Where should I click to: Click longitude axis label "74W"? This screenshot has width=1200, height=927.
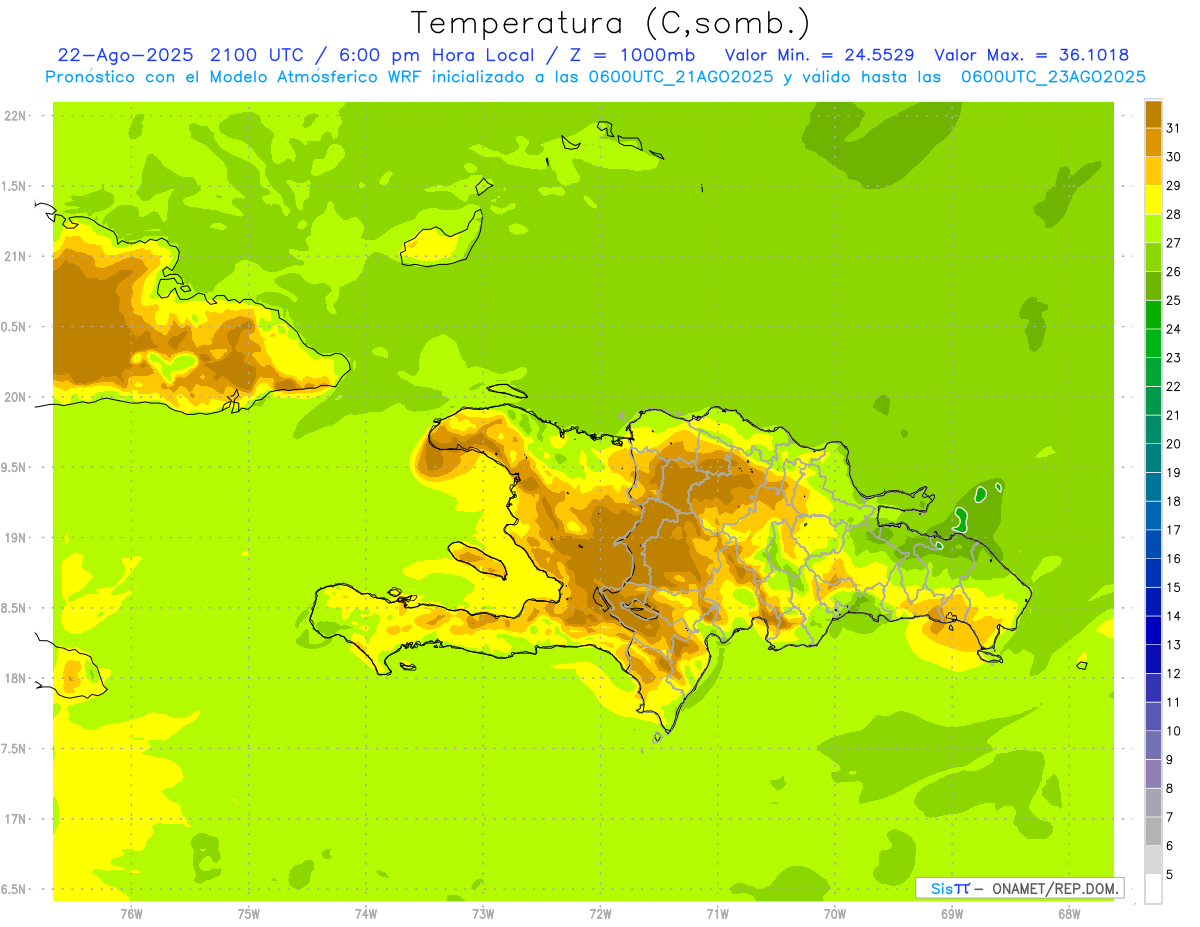[366, 913]
